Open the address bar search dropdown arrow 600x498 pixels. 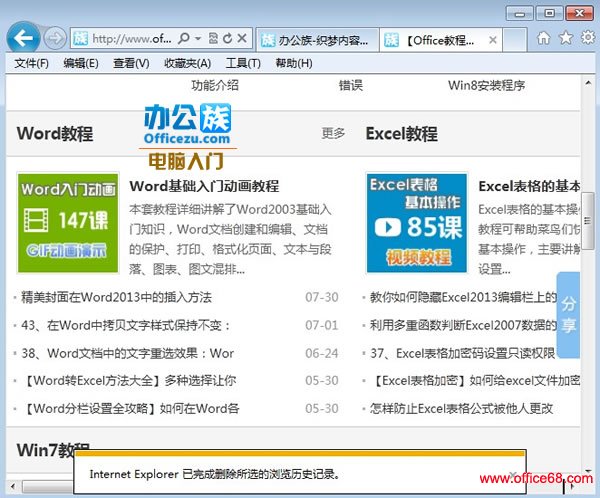(198, 38)
